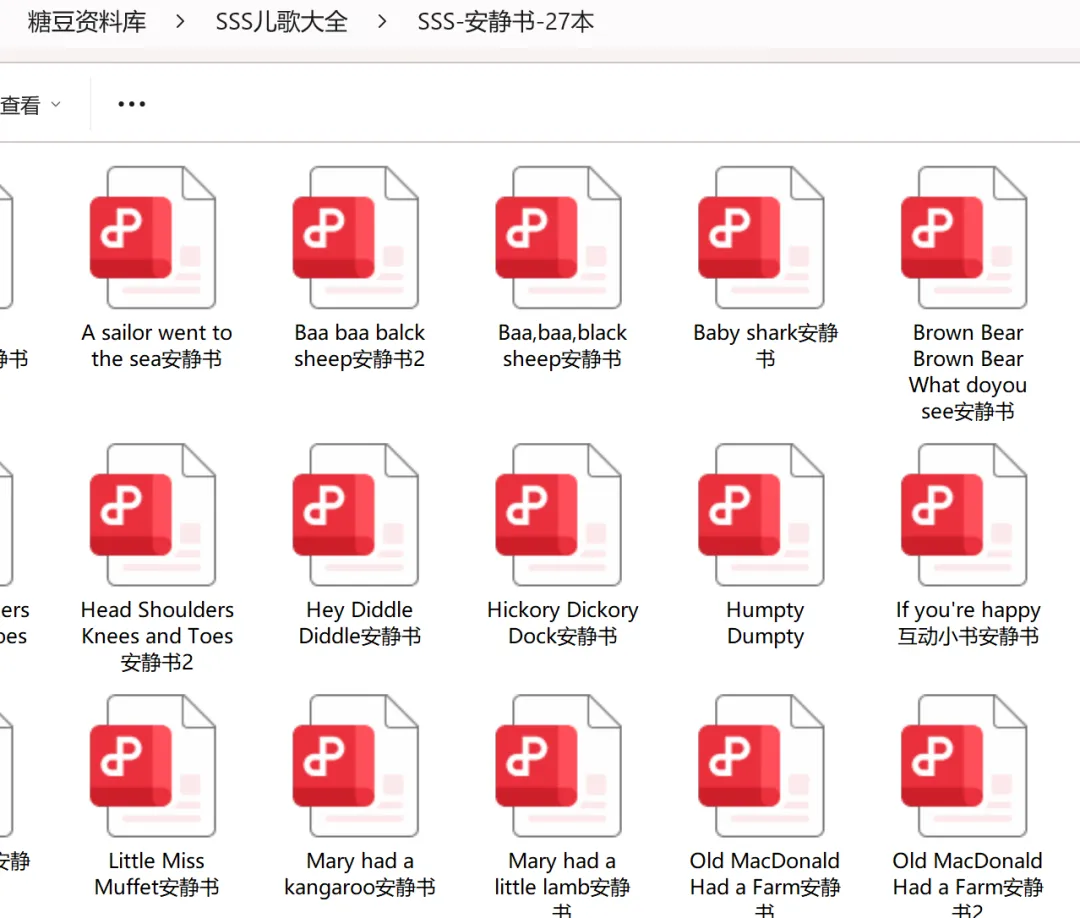Select the Head Shoulders Knees and Toes file icon

(x=153, y=515)
